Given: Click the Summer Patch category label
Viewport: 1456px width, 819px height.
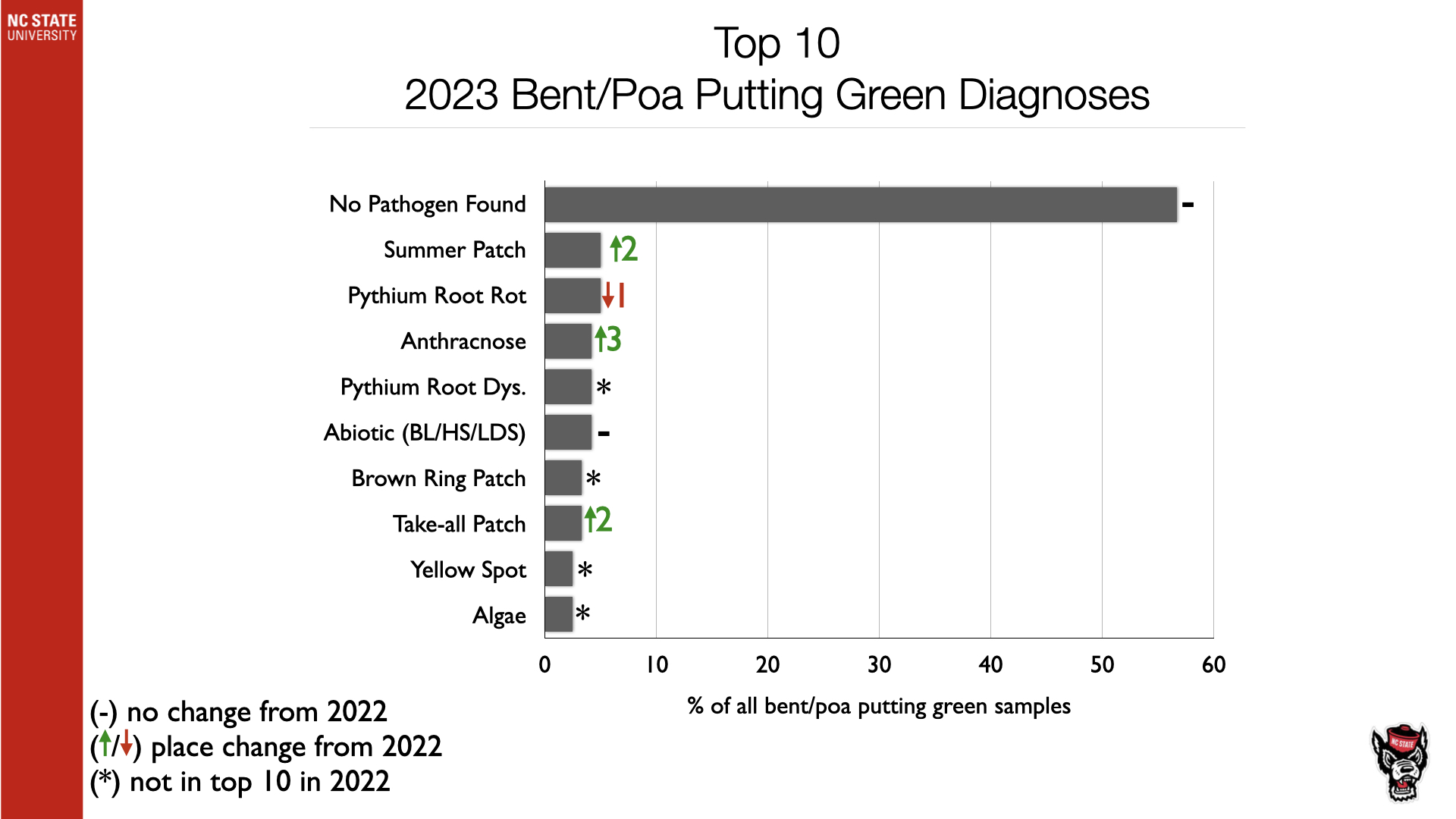Looking at the screenshot, I should [x=454, y=250].
